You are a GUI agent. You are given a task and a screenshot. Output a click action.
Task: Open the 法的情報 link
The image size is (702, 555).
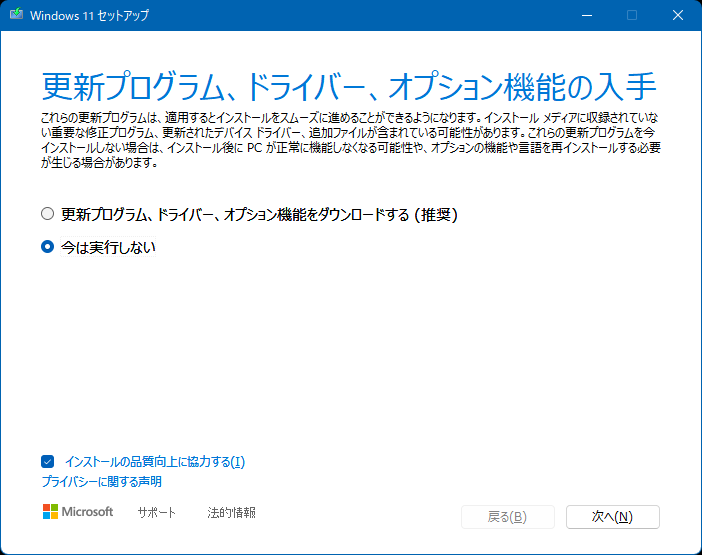(231, 512)
